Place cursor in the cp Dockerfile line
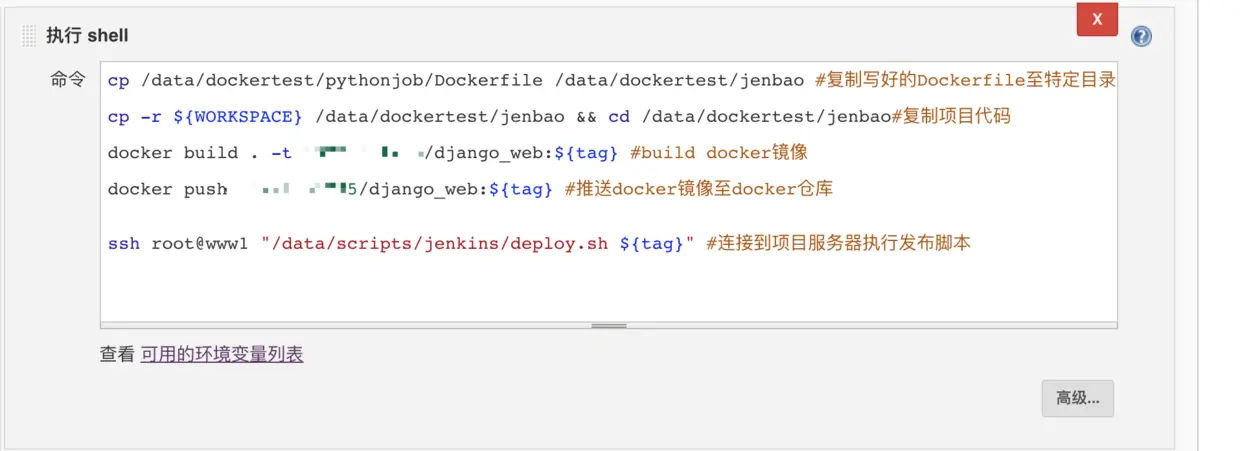Image resolution: width=1240 pixels, height=451 pixels. [460, 81]
